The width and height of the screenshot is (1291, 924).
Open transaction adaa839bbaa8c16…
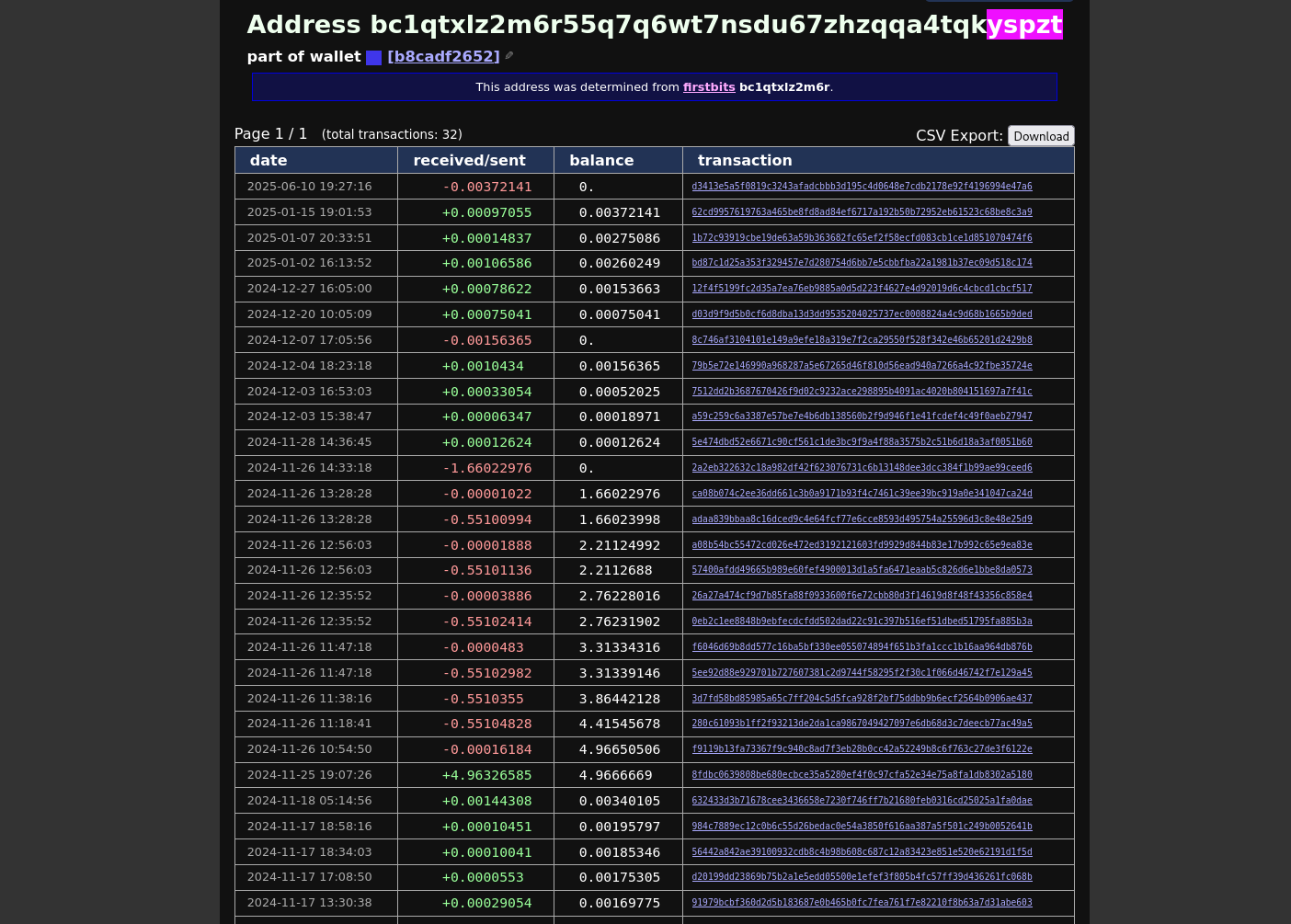(x=862, y=519)
